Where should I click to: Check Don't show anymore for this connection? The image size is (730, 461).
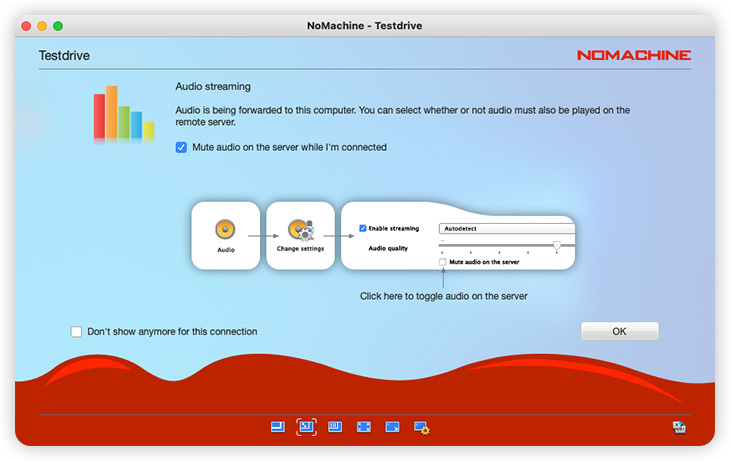click(77, 332)
